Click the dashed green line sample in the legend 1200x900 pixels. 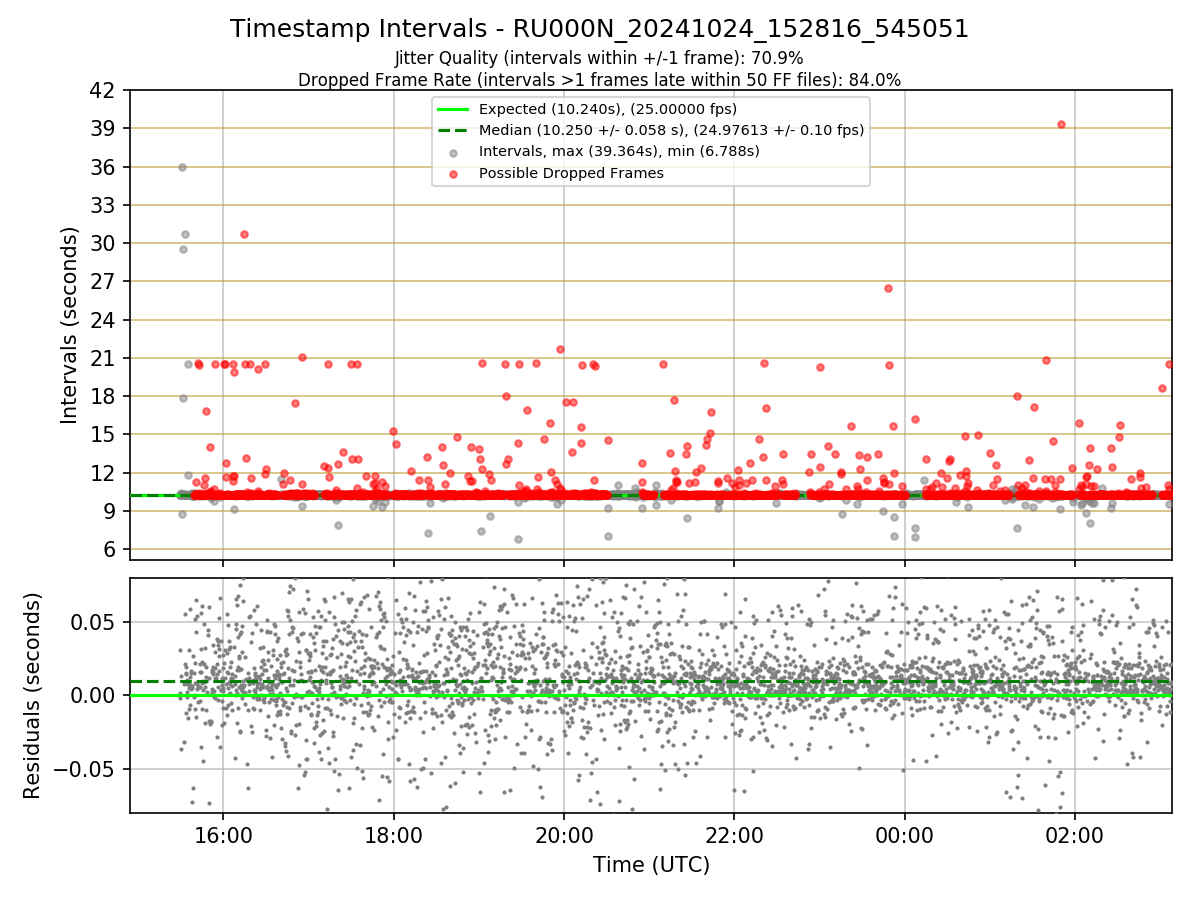pyautogui.click(x=454, y=131)
